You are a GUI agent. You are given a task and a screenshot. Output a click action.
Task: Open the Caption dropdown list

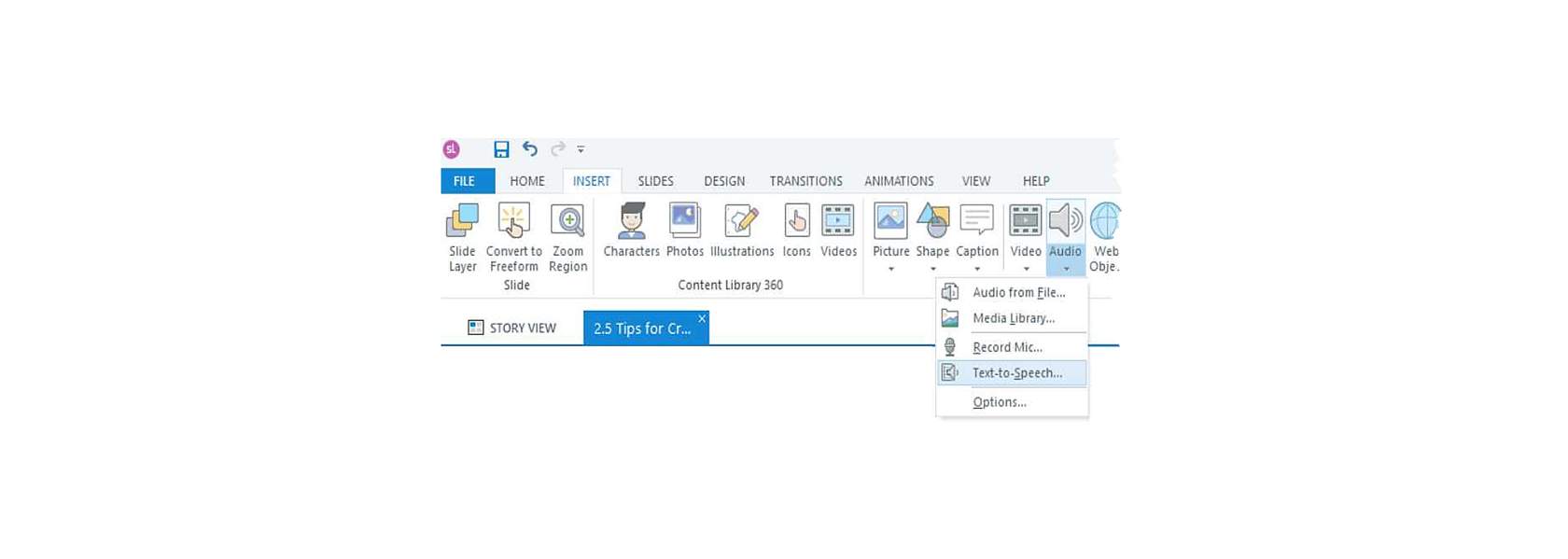(x=977, y=269)
